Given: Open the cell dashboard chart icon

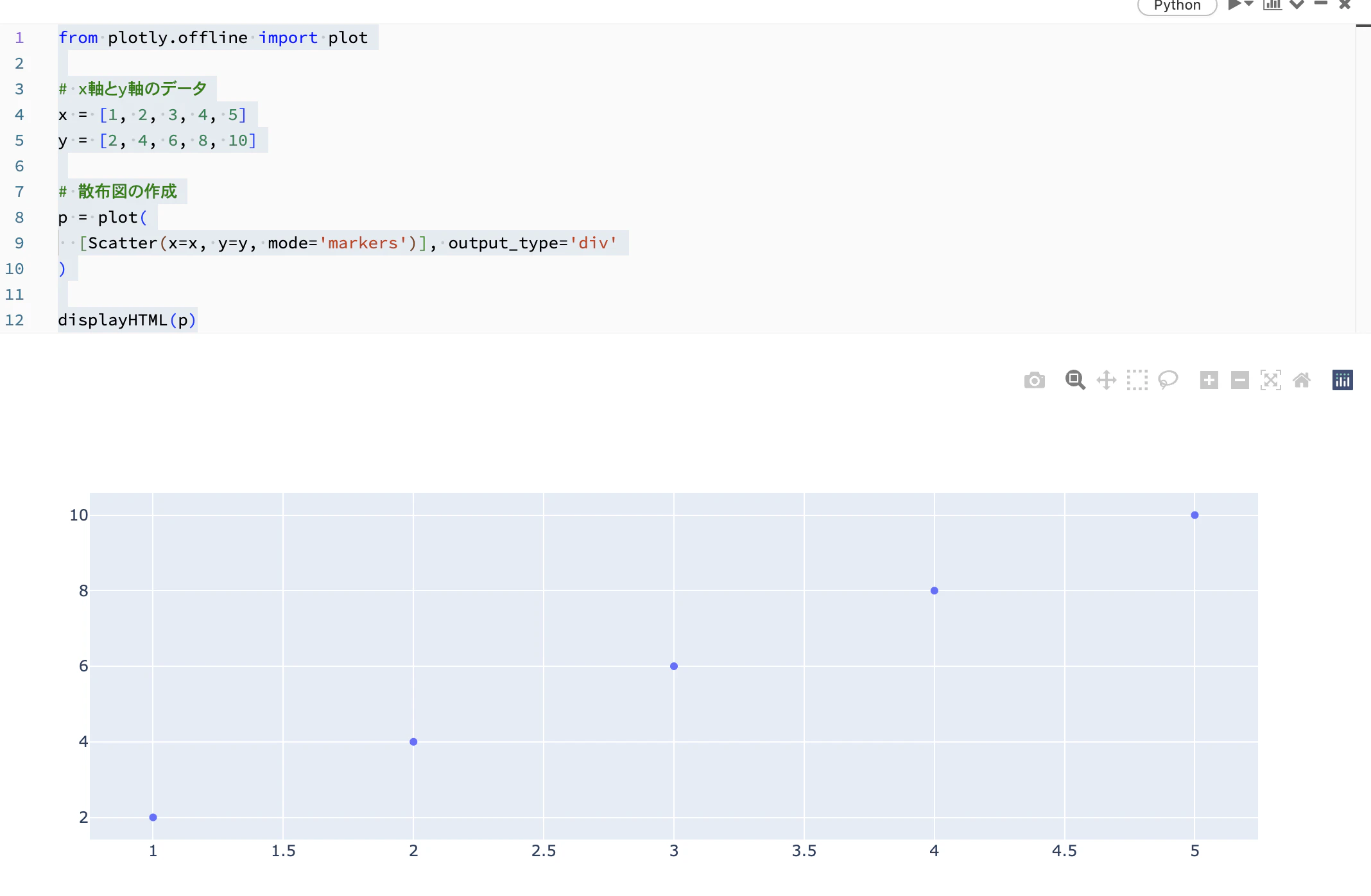Looking at the screenshot, I should click(1272, 5).
